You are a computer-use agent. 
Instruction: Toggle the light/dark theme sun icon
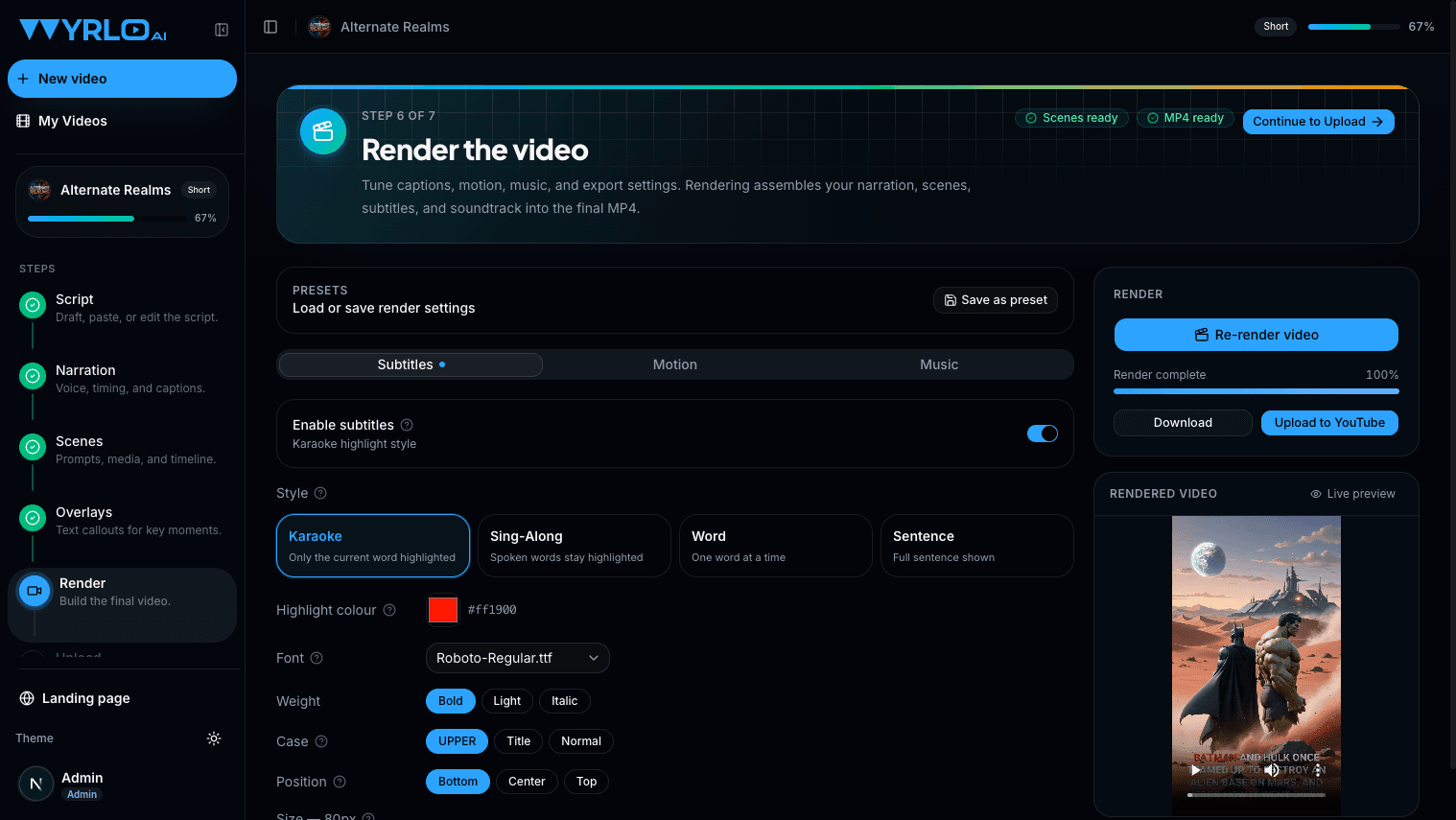click(214, 738)
